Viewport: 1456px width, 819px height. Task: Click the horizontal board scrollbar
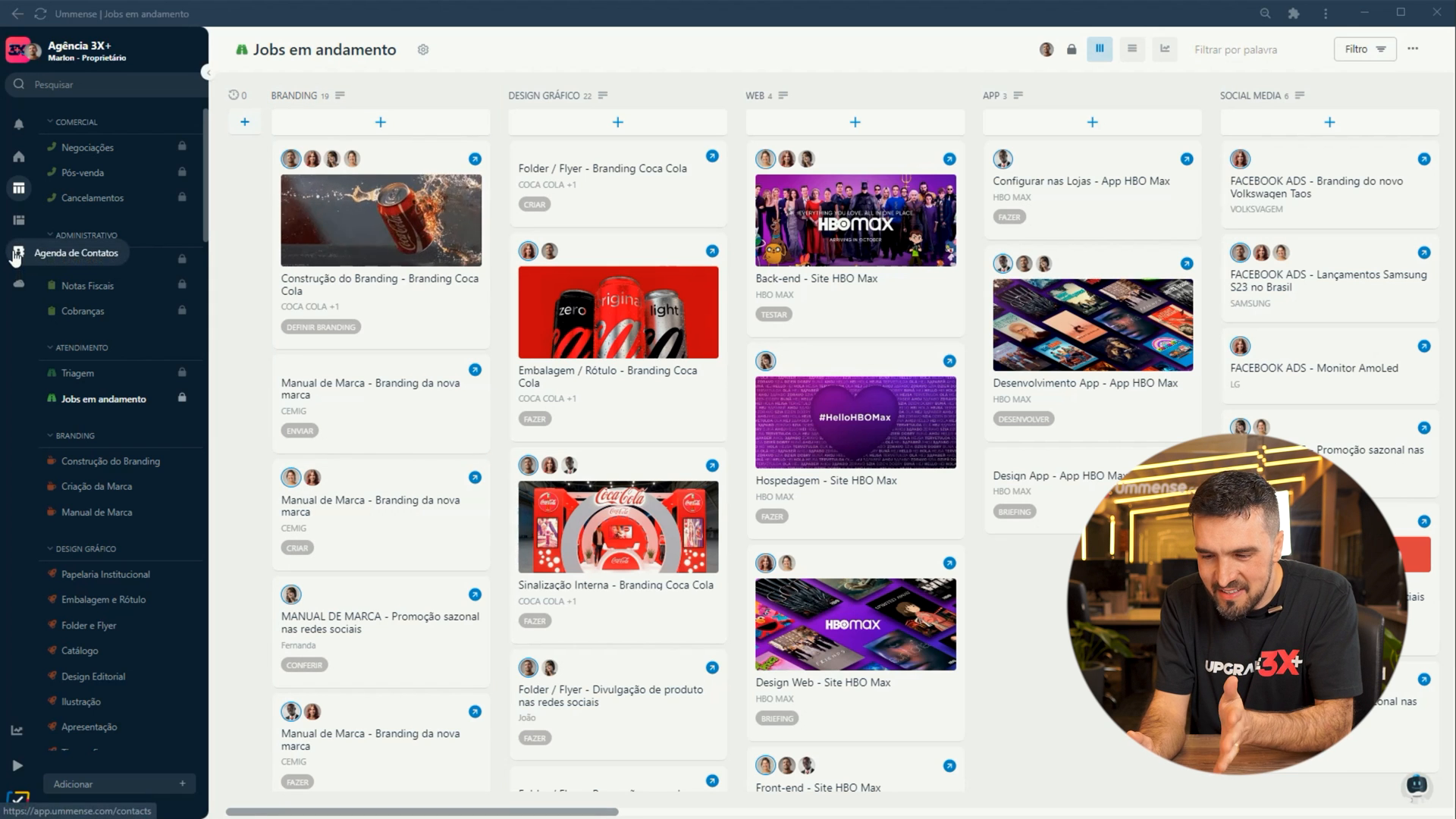422,812
